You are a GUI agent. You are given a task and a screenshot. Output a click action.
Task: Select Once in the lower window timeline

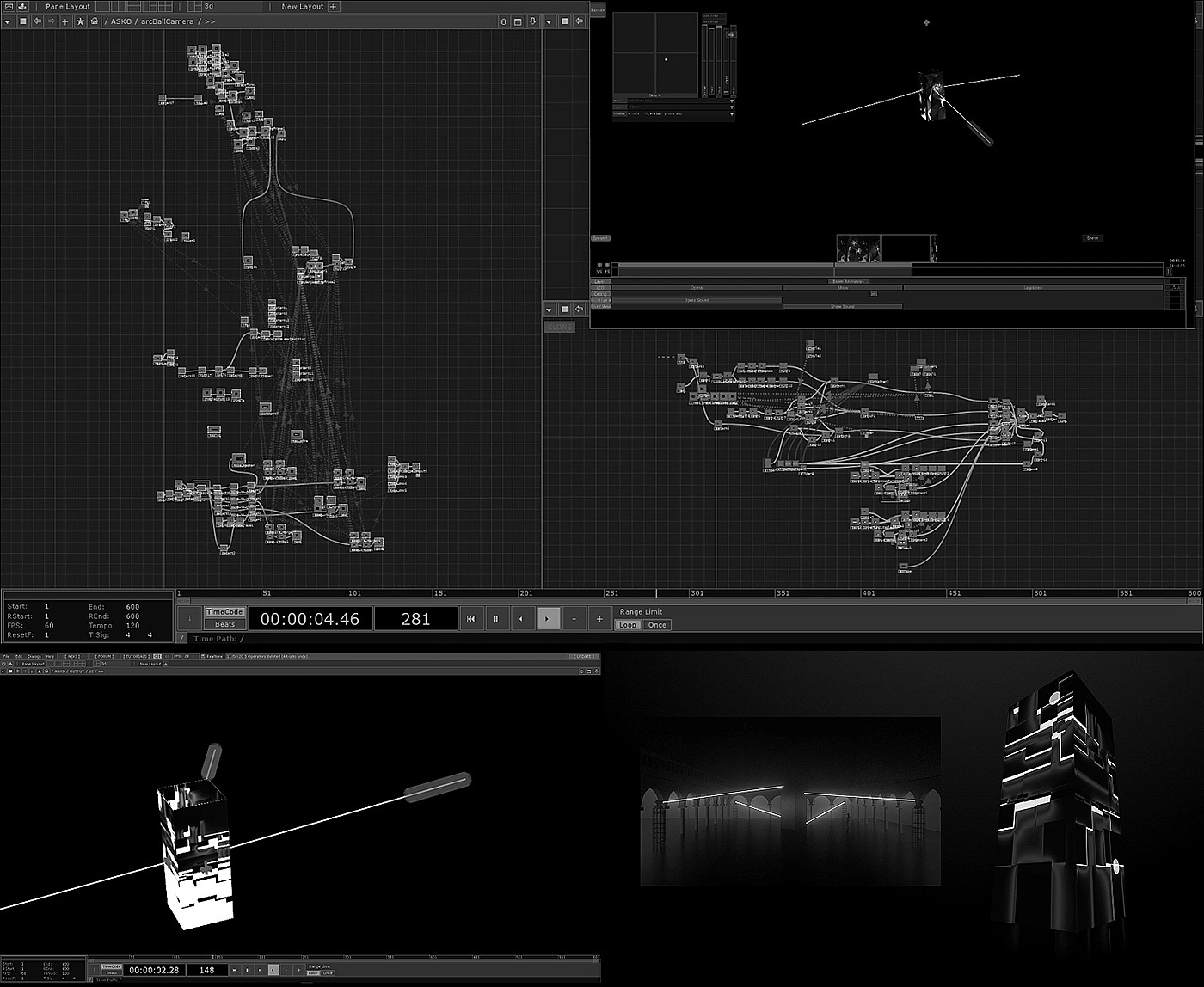point(328,972)
